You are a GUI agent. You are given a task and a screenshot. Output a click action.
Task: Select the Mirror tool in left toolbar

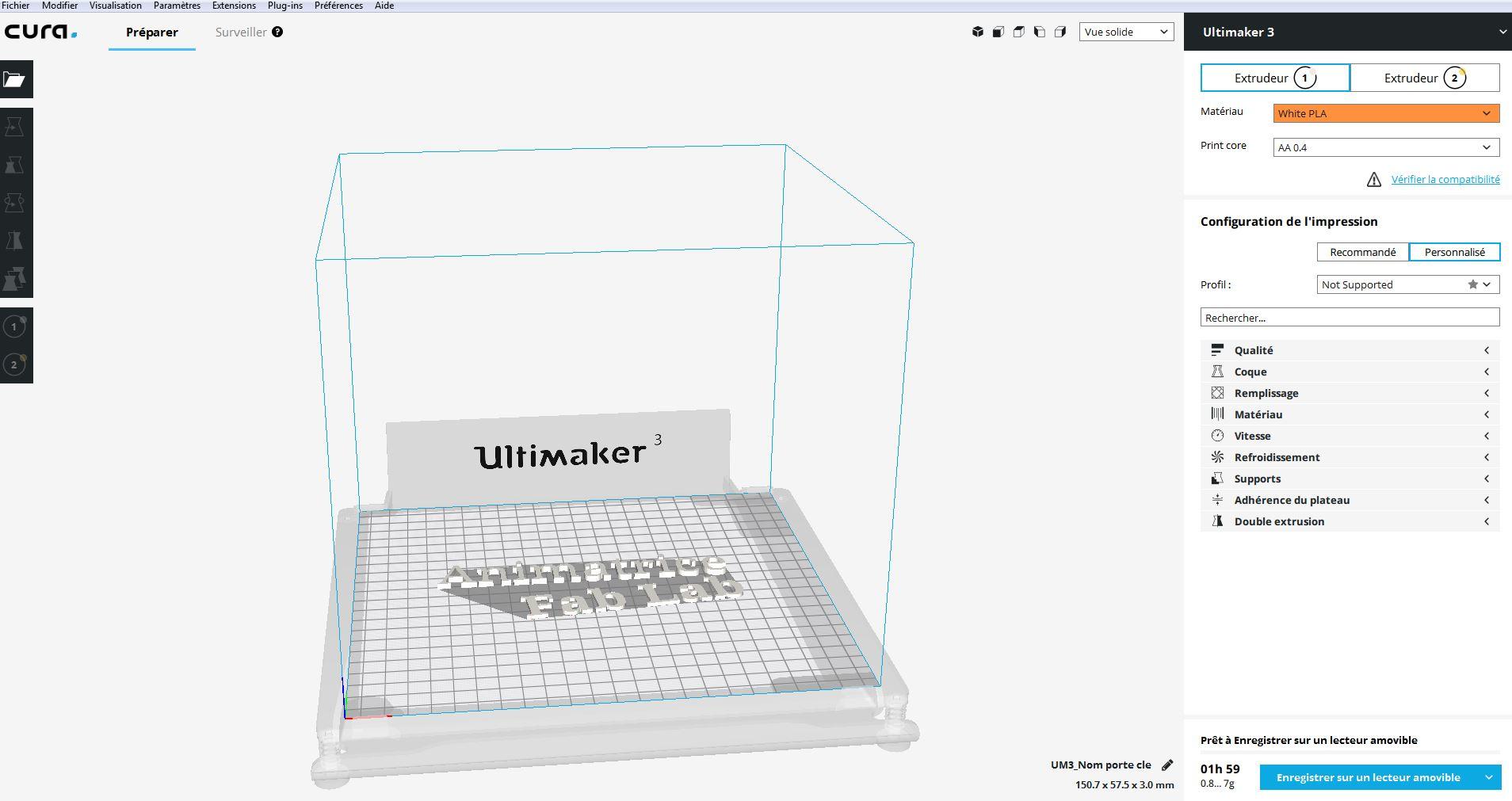14,241
